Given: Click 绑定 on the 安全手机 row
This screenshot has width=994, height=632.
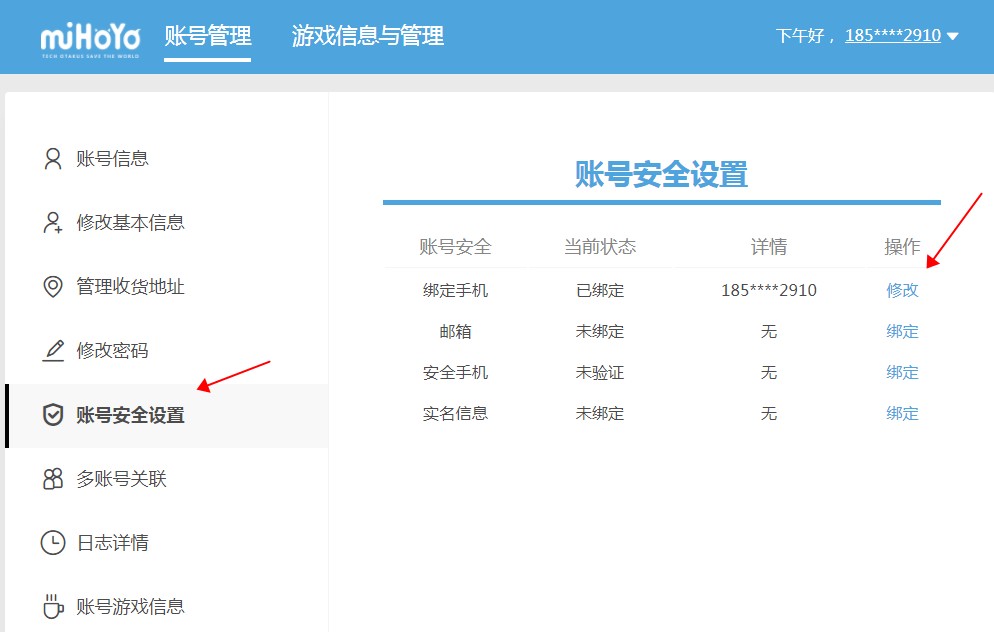Looking at the screenshot, I should (901, 372).
